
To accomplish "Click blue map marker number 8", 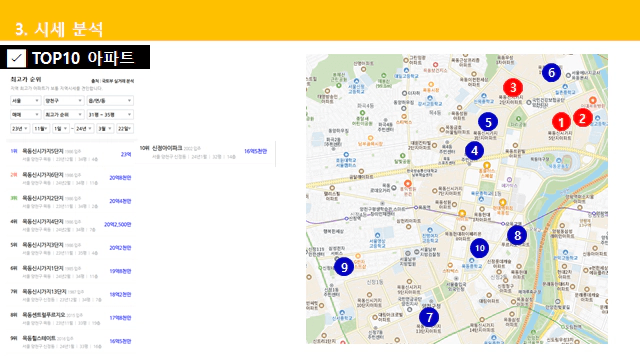I will 517,235.
